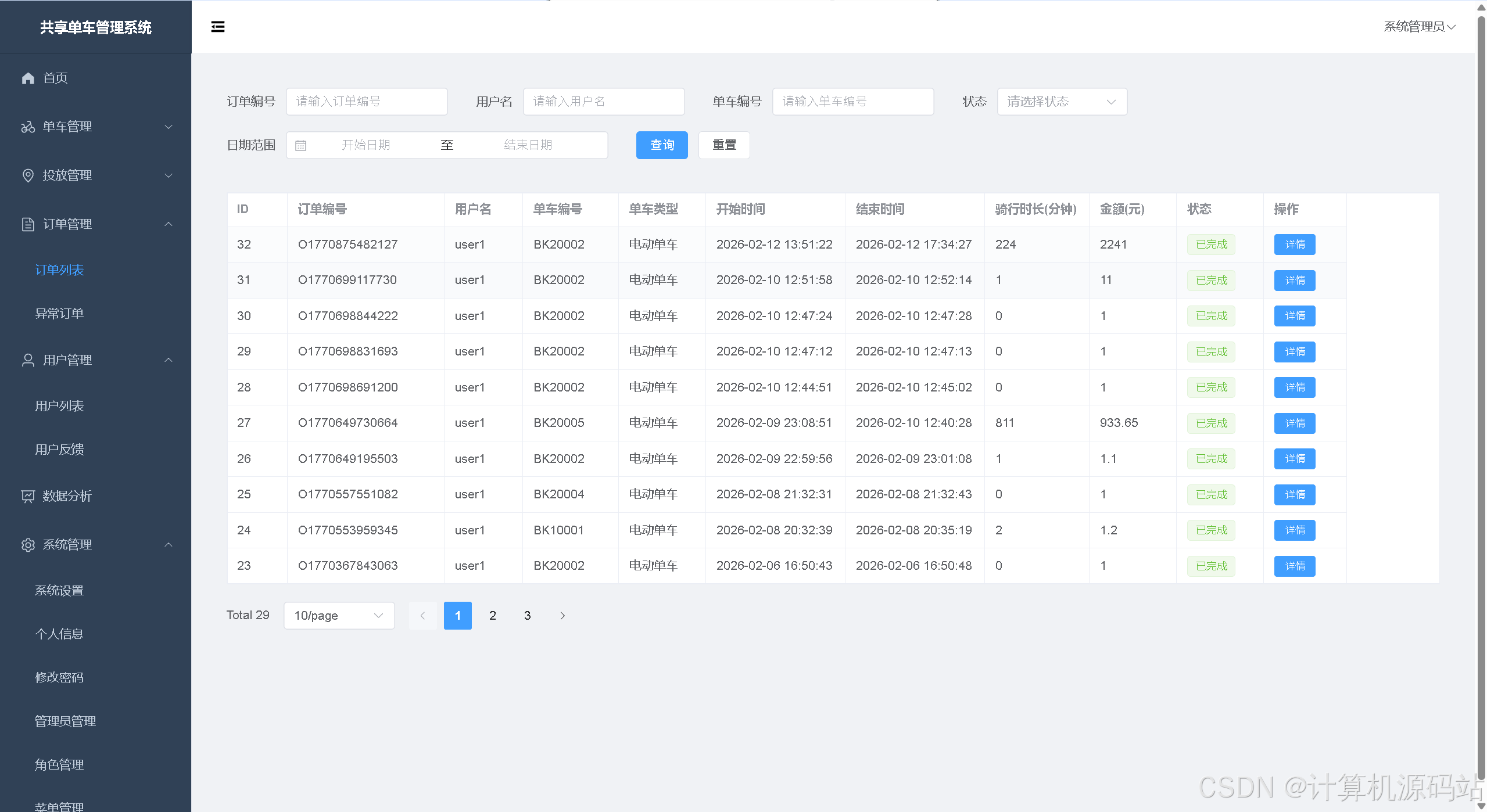The image size is (1487, 812).
Task: Expand the 系统管理员 account dropdown
Action: click(1418, 27)
